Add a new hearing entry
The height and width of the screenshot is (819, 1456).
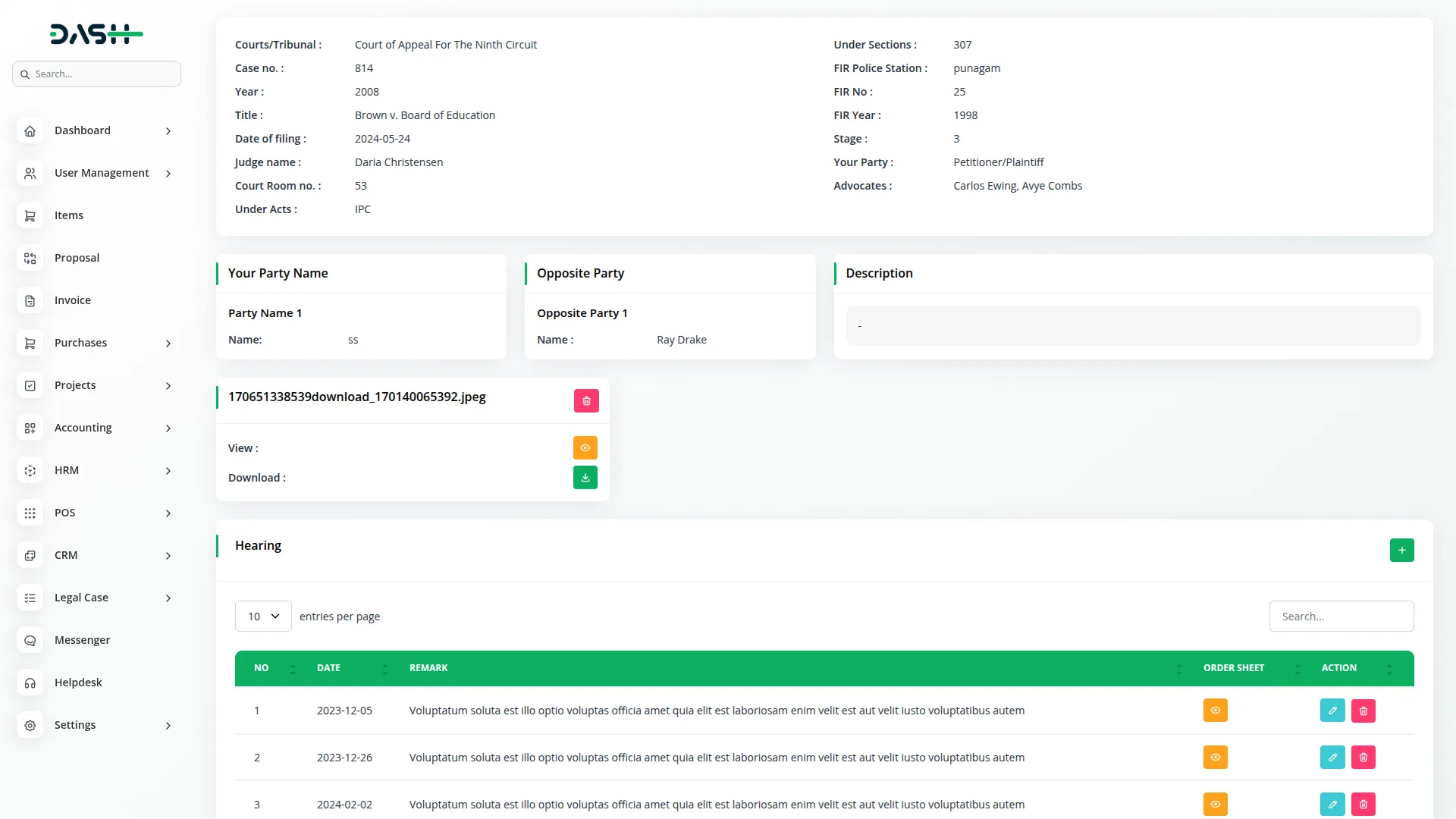[1402, 550]
